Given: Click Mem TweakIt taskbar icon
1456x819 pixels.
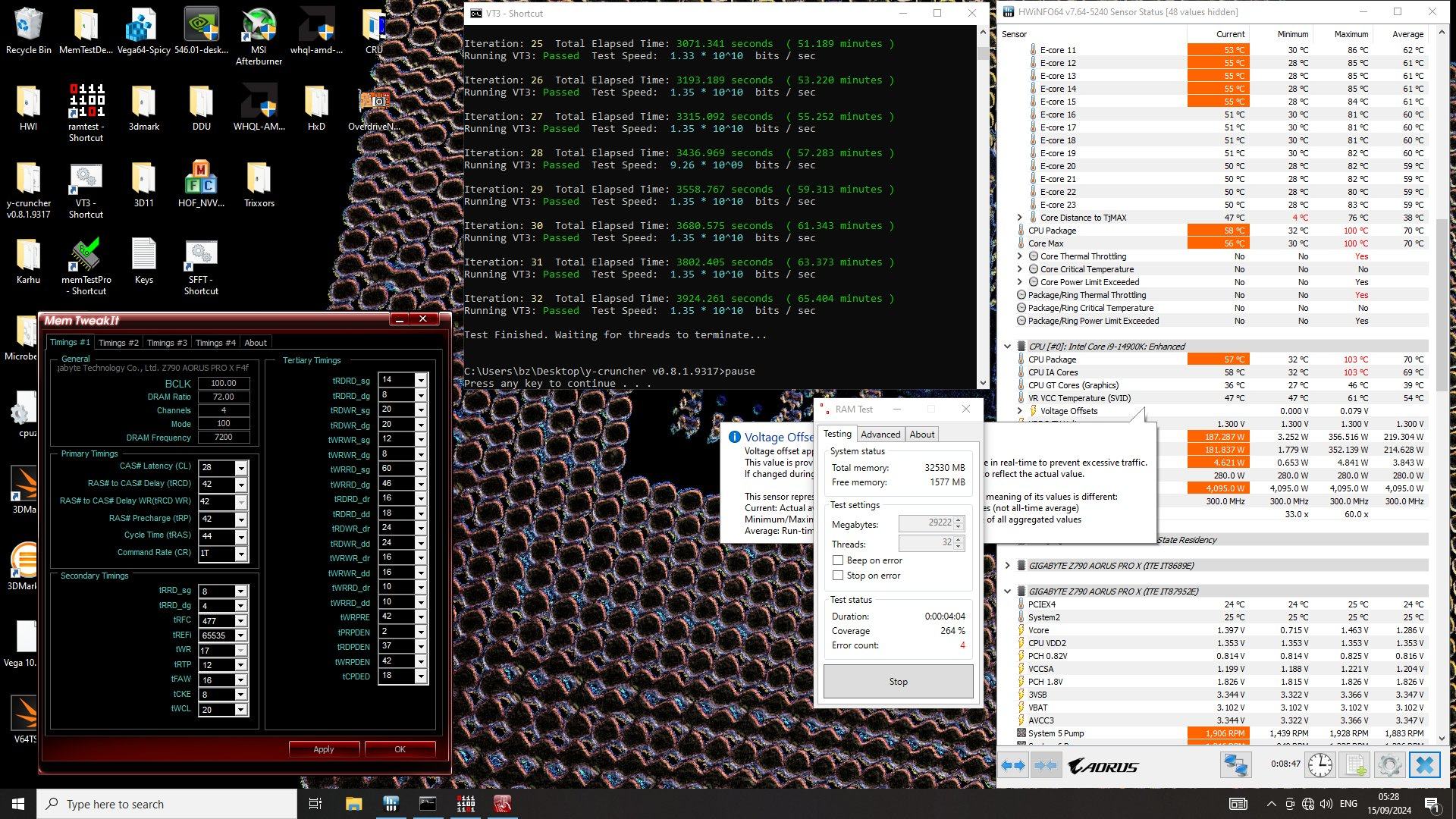Looking at the screenshot, I should click(502, 803).
